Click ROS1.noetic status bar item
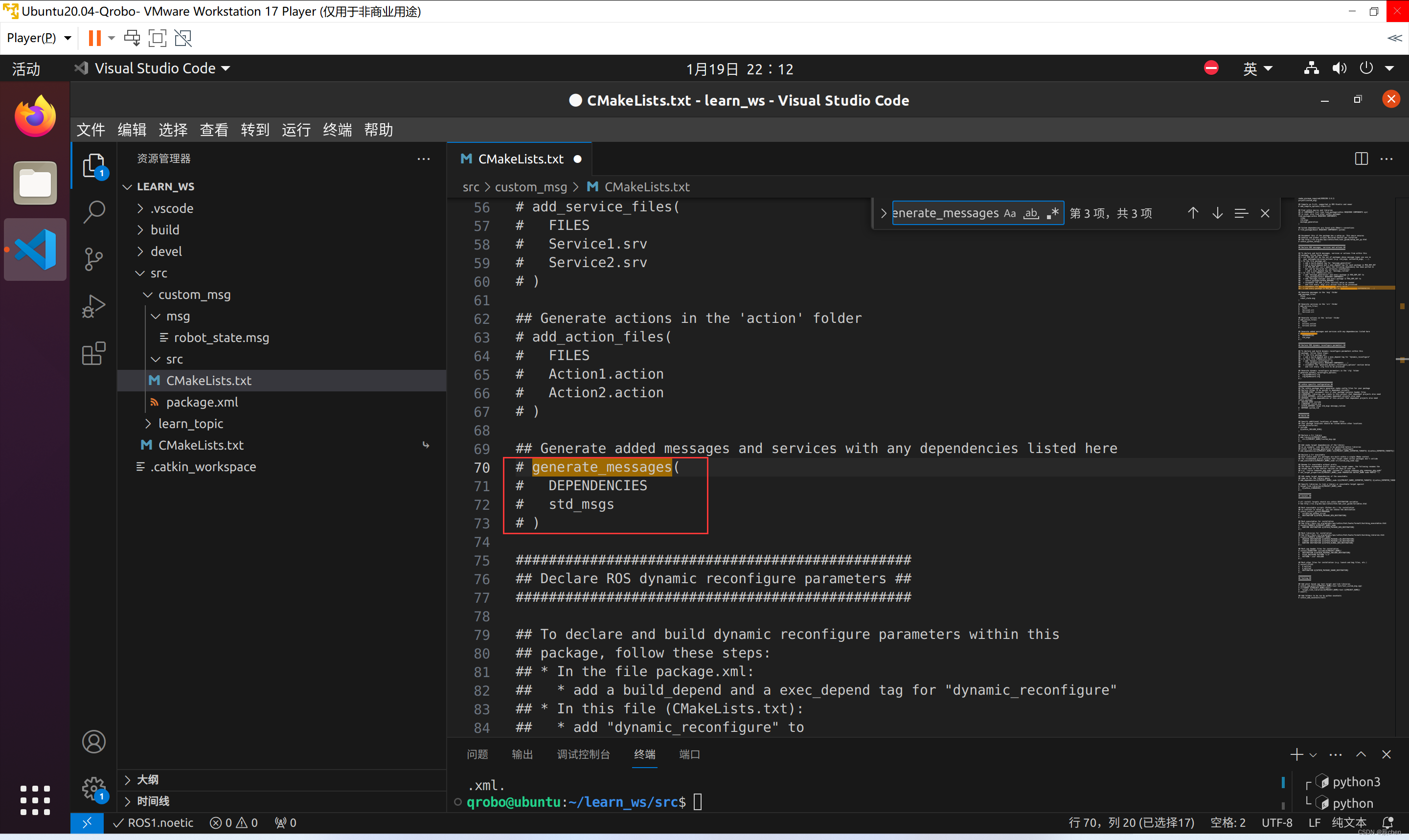 [154, 822]
